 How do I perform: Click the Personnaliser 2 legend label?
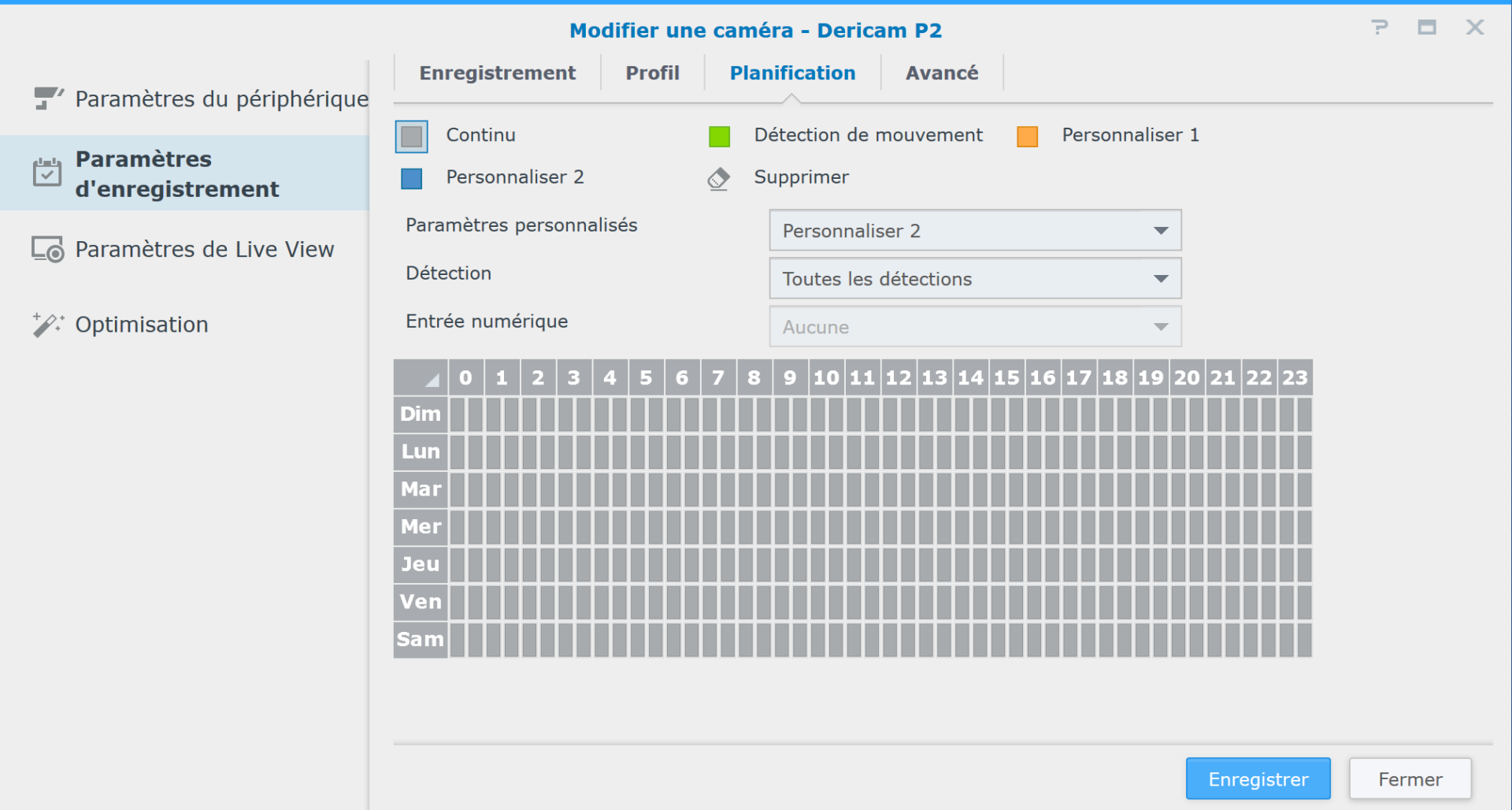click(515, 177)
